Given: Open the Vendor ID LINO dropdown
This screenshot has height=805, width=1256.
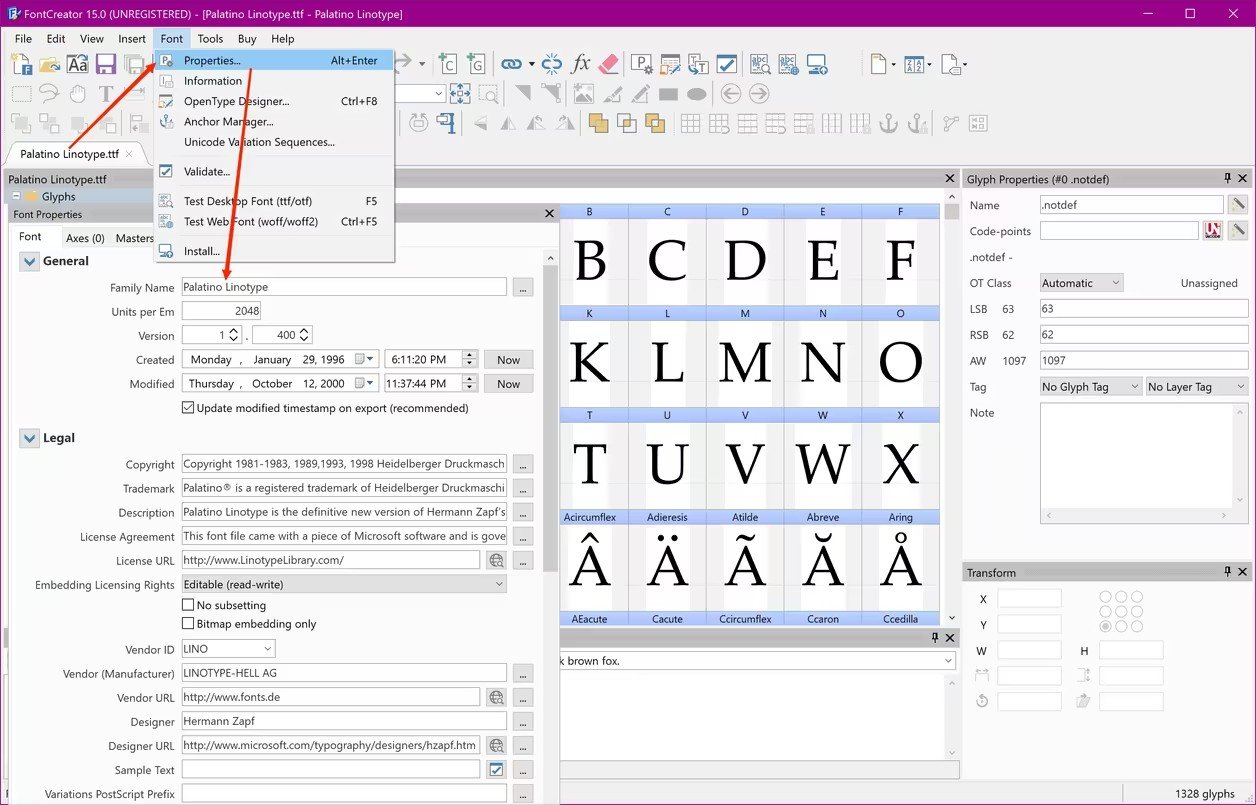Looking at the screenshot, I should pyautogui.click(x=227, y=649).
